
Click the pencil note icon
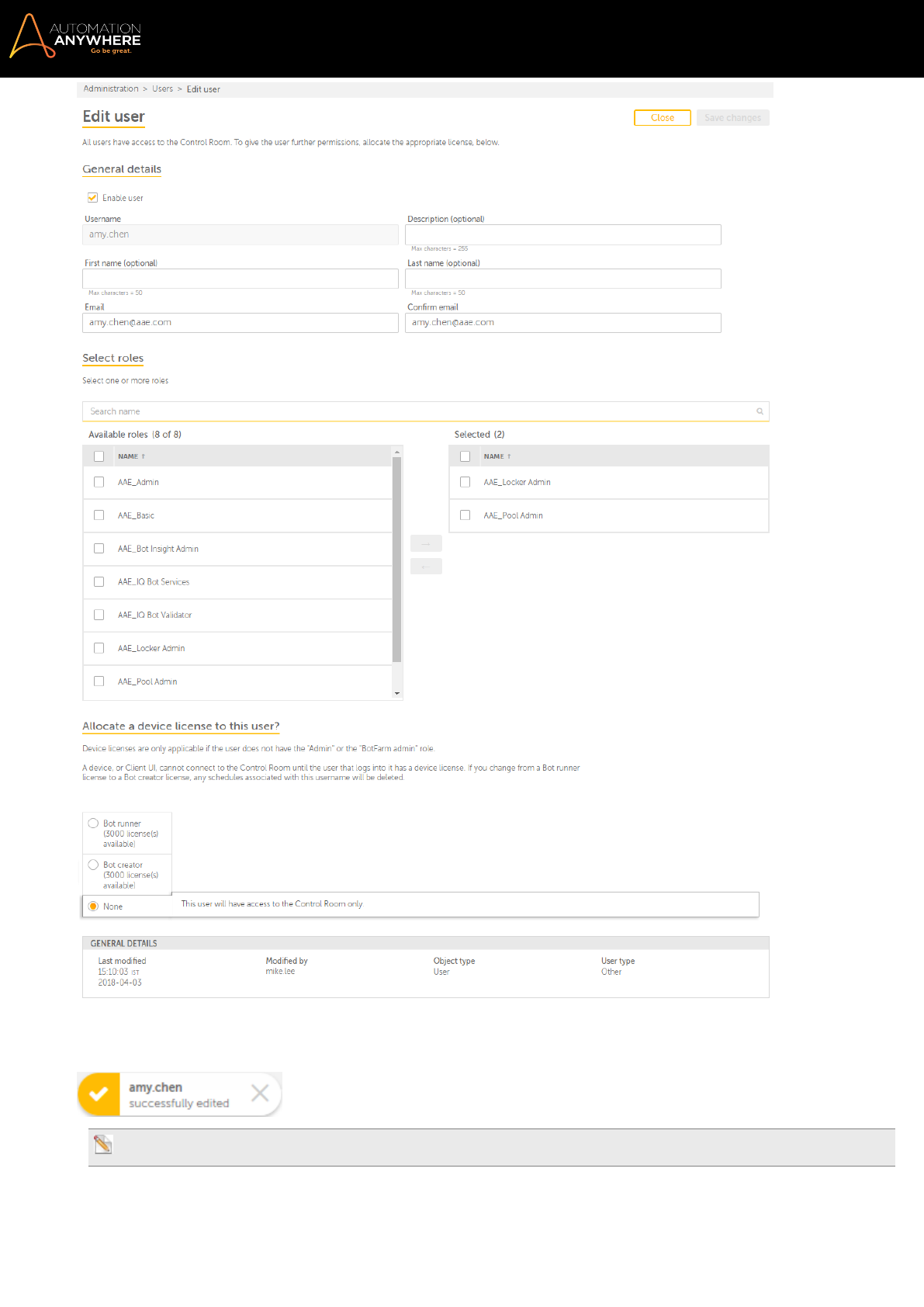pos(103,1145)
